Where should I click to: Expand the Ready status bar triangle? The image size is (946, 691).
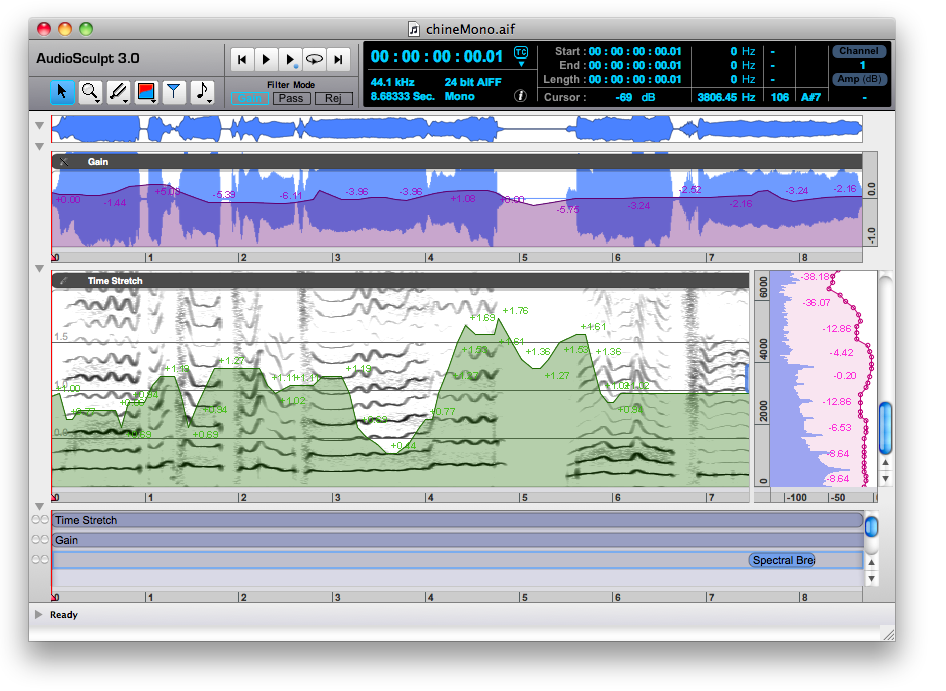tap(39, 615)
